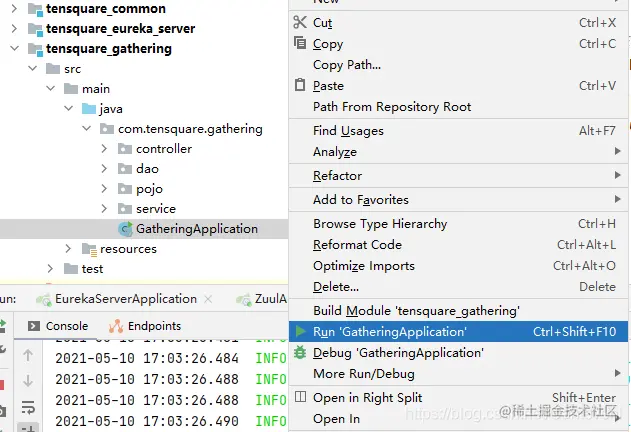Screen dimensions: 631x432
Task: Click log line timestamp 17:03:26.490
Action: tap(146, 421)
